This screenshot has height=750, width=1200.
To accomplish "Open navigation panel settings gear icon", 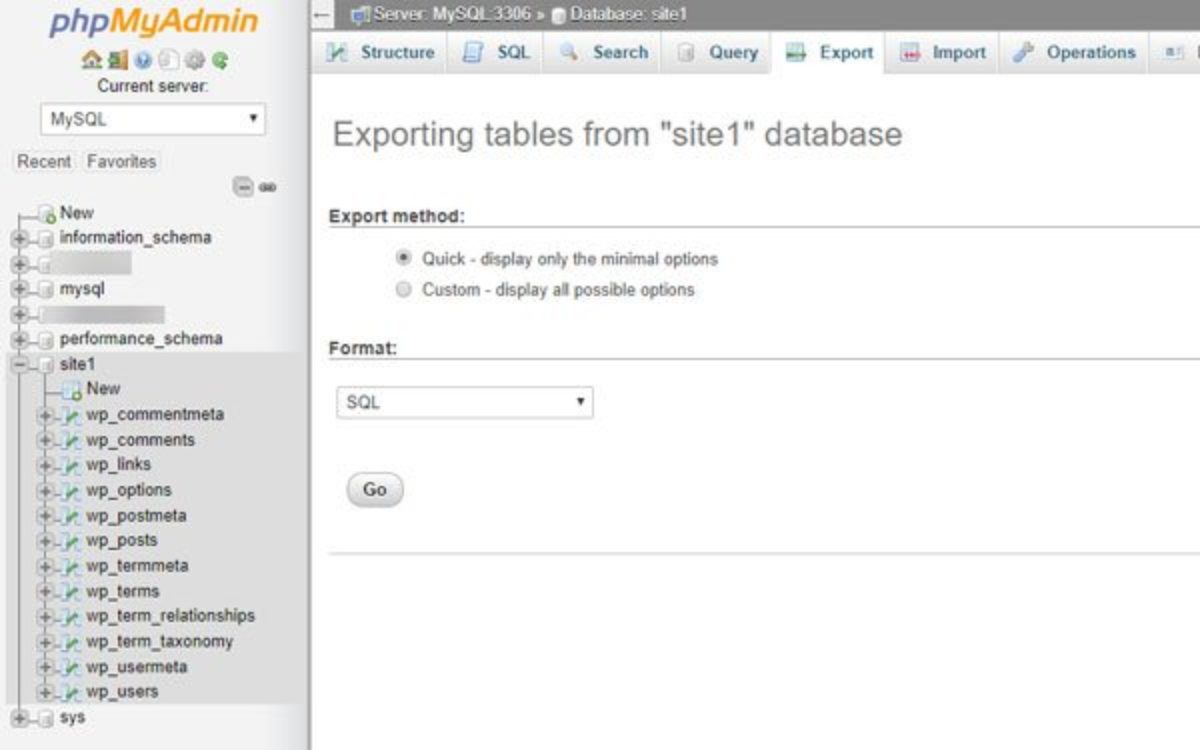I will tap(194, 60).
